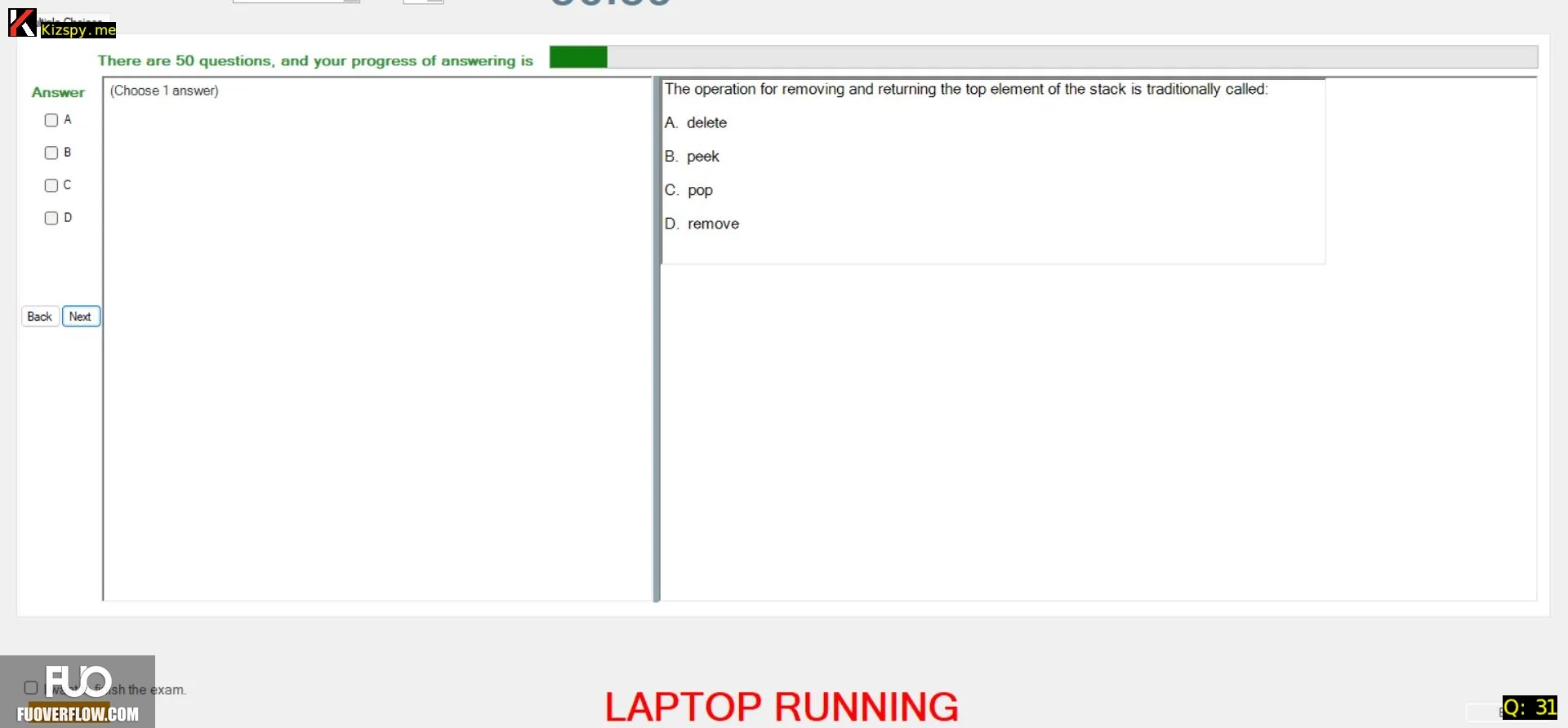This screenshot has width=1568, height=728.
Task: Click answer text 'C. pop'
Action: (x=688, y=190)
